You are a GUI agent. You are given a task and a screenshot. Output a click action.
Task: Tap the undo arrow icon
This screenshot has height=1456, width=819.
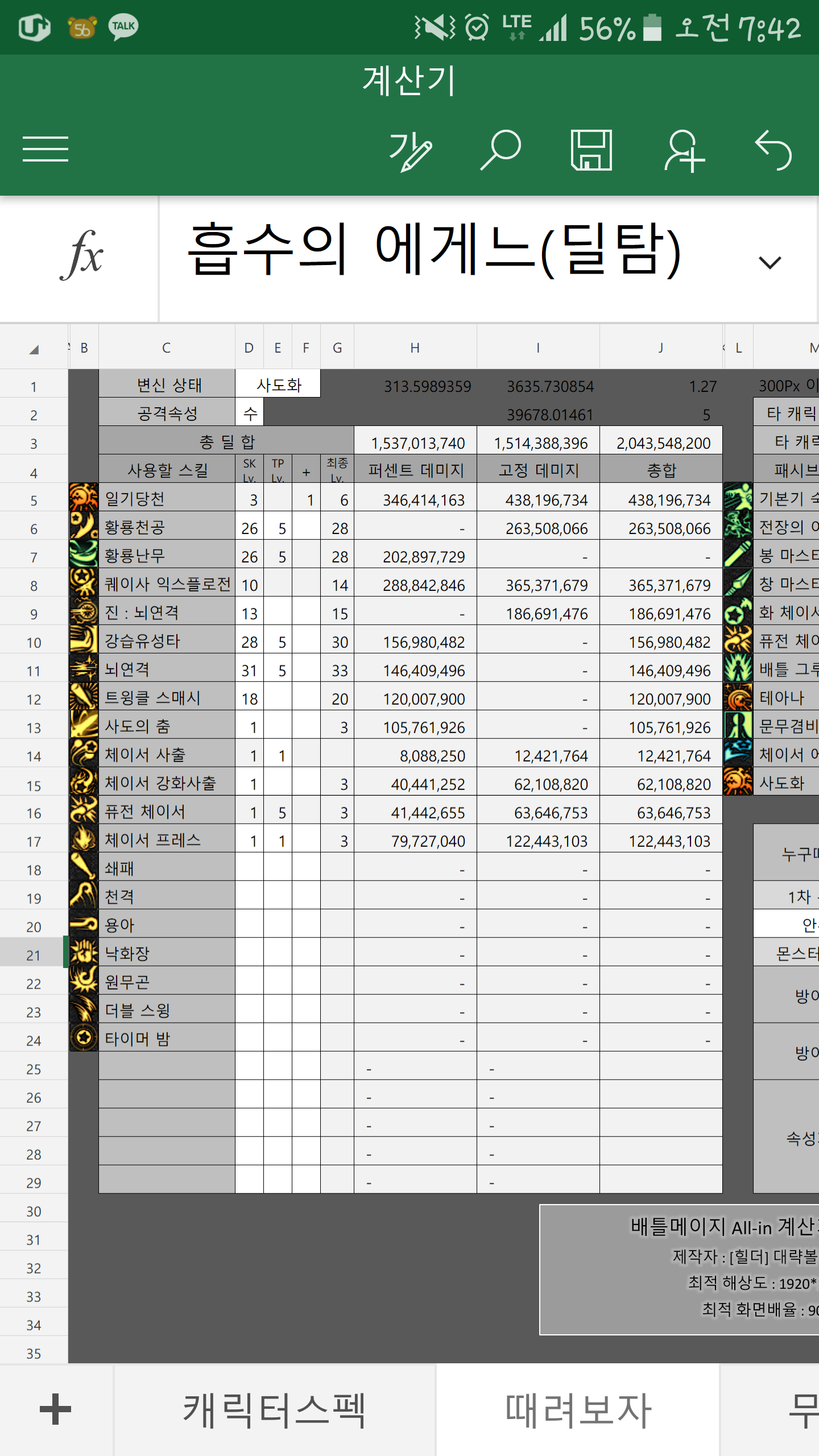(773, 150)
